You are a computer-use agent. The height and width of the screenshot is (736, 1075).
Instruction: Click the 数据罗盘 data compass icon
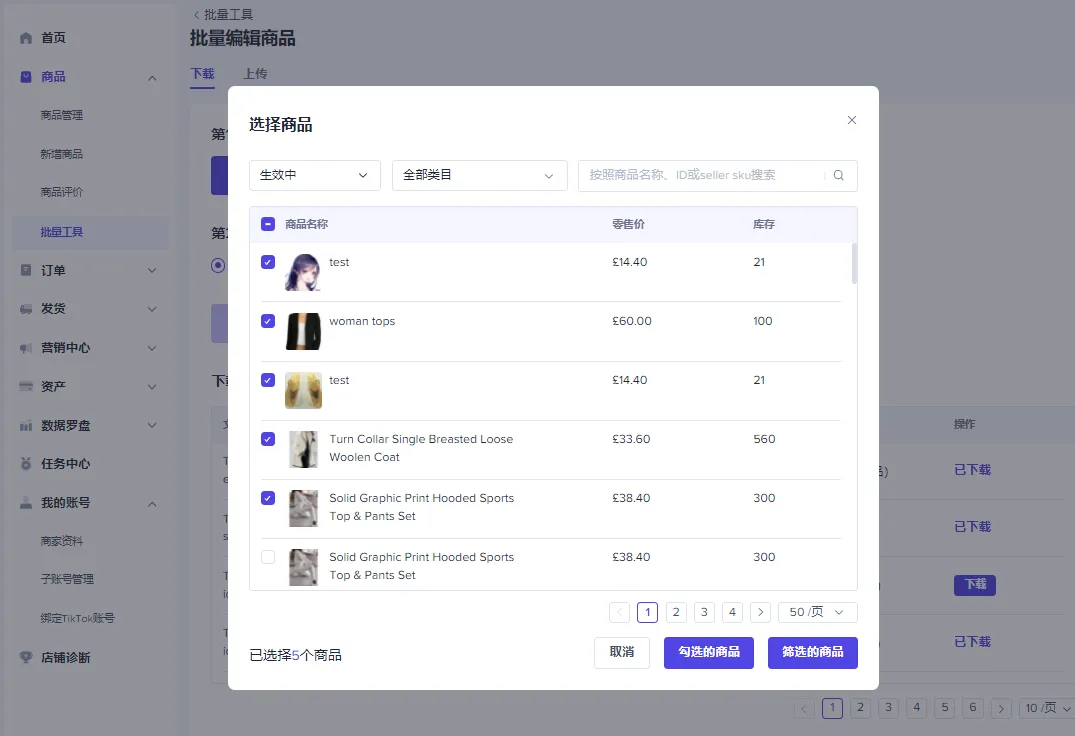coord(25,425)
